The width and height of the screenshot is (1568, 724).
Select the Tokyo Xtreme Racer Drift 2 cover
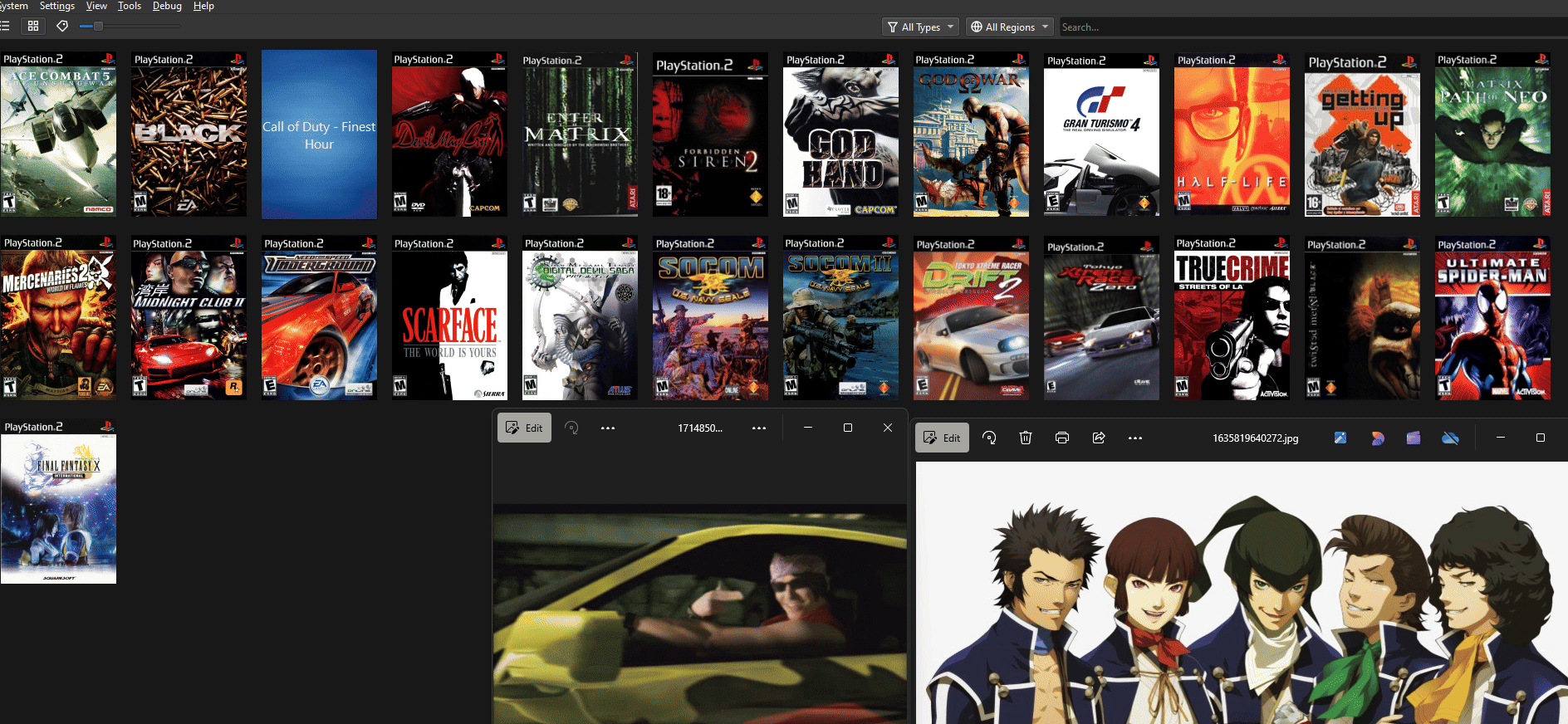[971, 318]
